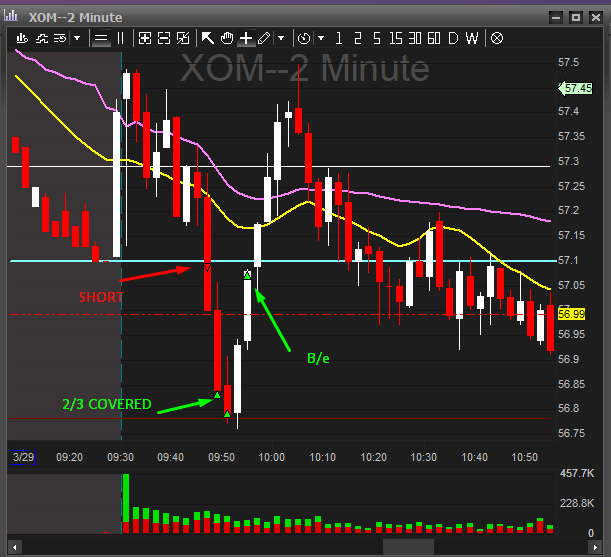Switch to 30 minute timeframe
This screenshot has width=611, height=557.
tap(415, 38)
